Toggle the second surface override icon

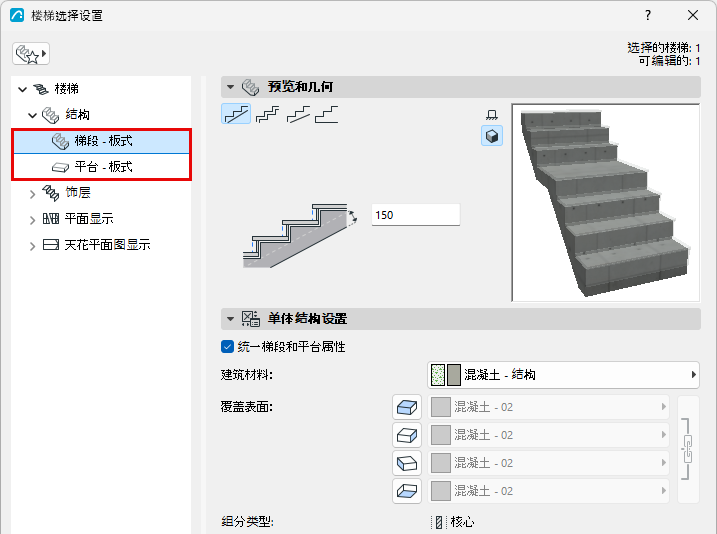[x=407, y=435]
